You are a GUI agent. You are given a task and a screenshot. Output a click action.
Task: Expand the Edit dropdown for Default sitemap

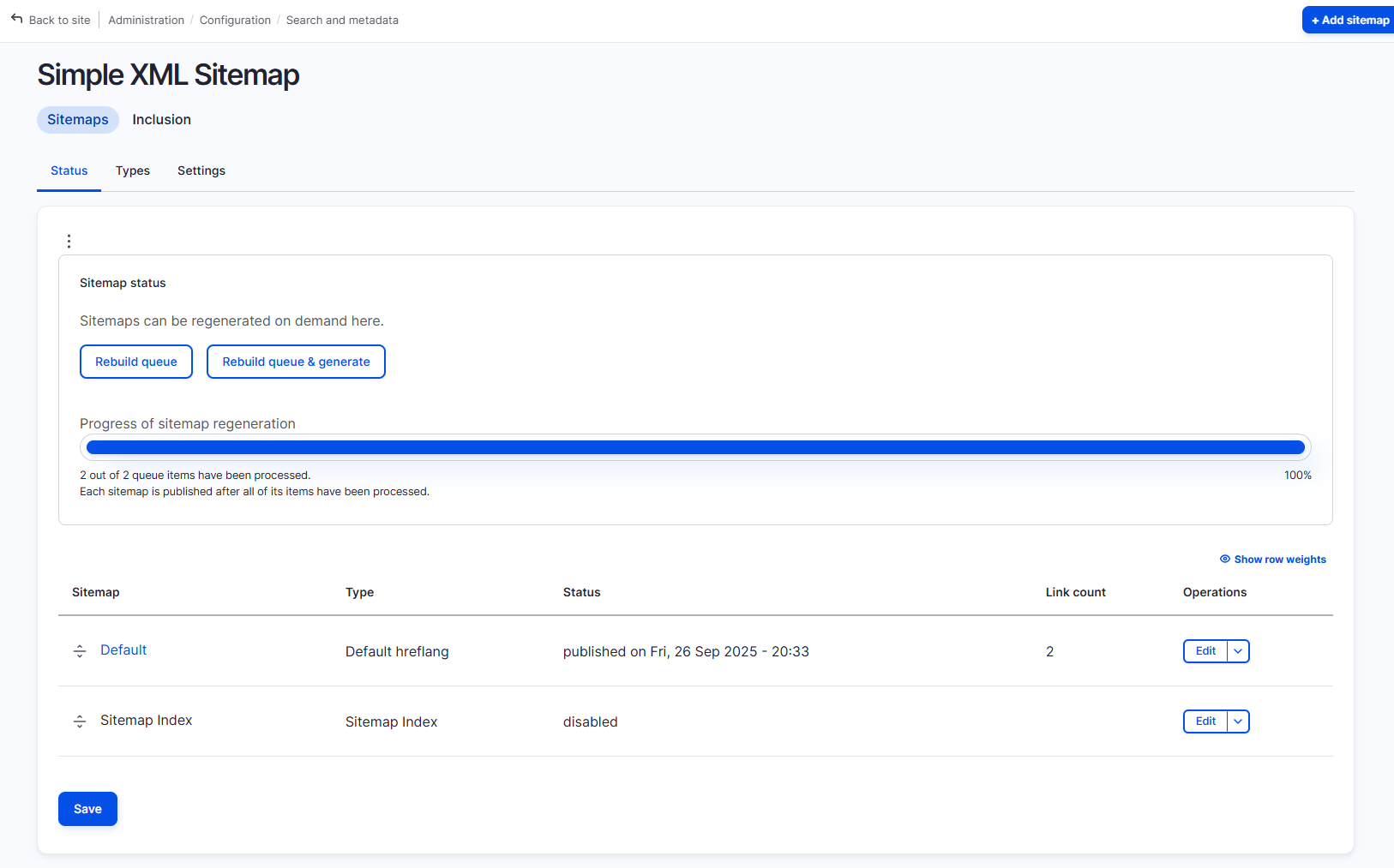pyautogui.click(x=1238, y=651)
